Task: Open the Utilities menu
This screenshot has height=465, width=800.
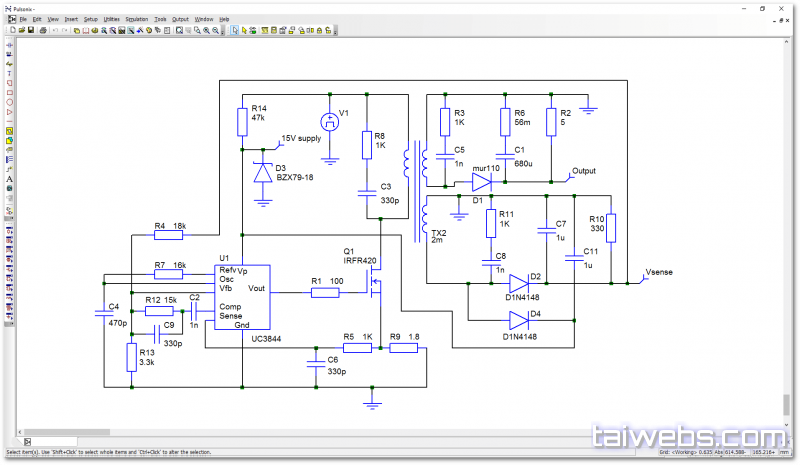Action: pyautogui.click(x=111, y=19)
